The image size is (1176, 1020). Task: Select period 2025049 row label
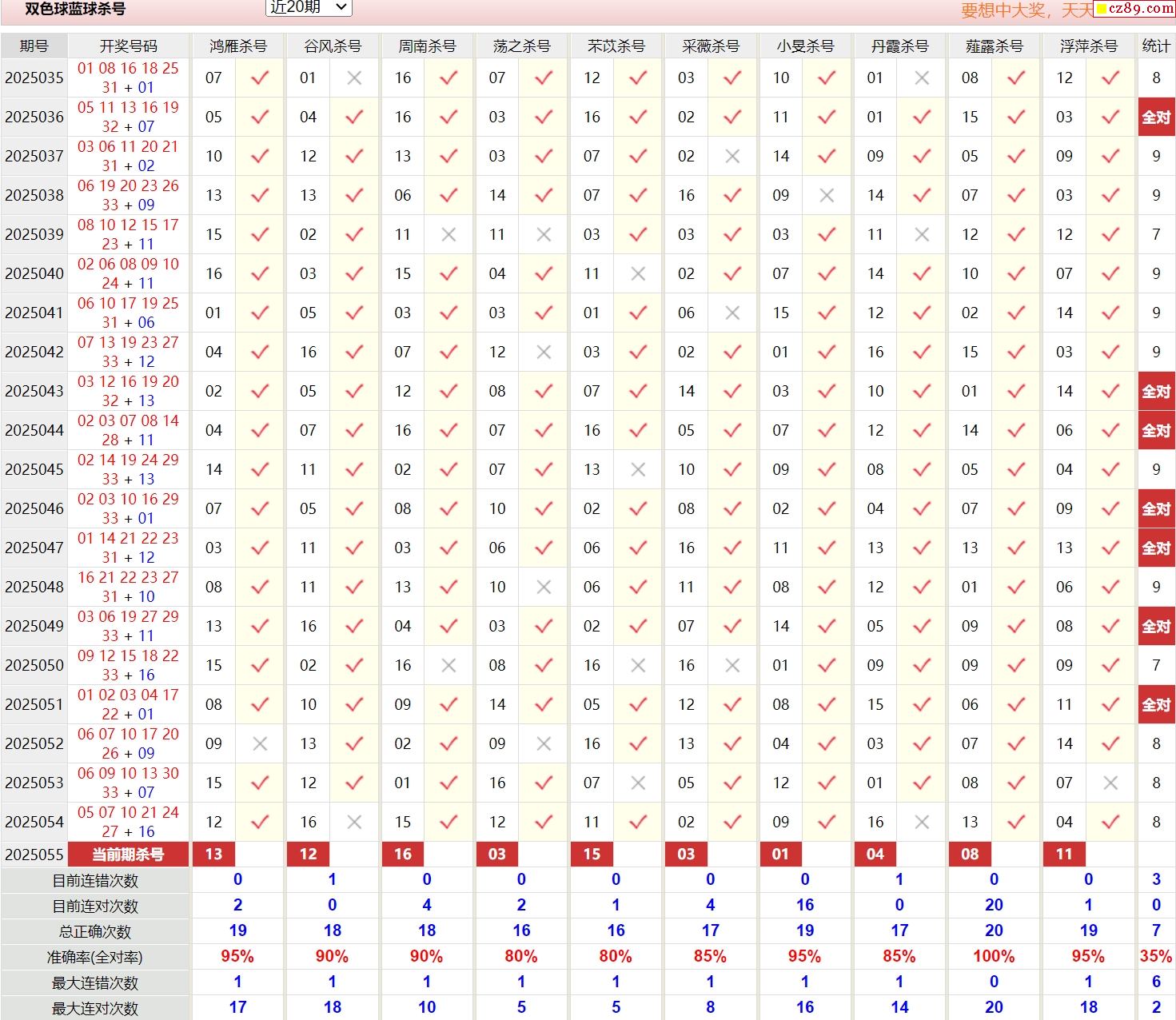click(x=34, y=626)
